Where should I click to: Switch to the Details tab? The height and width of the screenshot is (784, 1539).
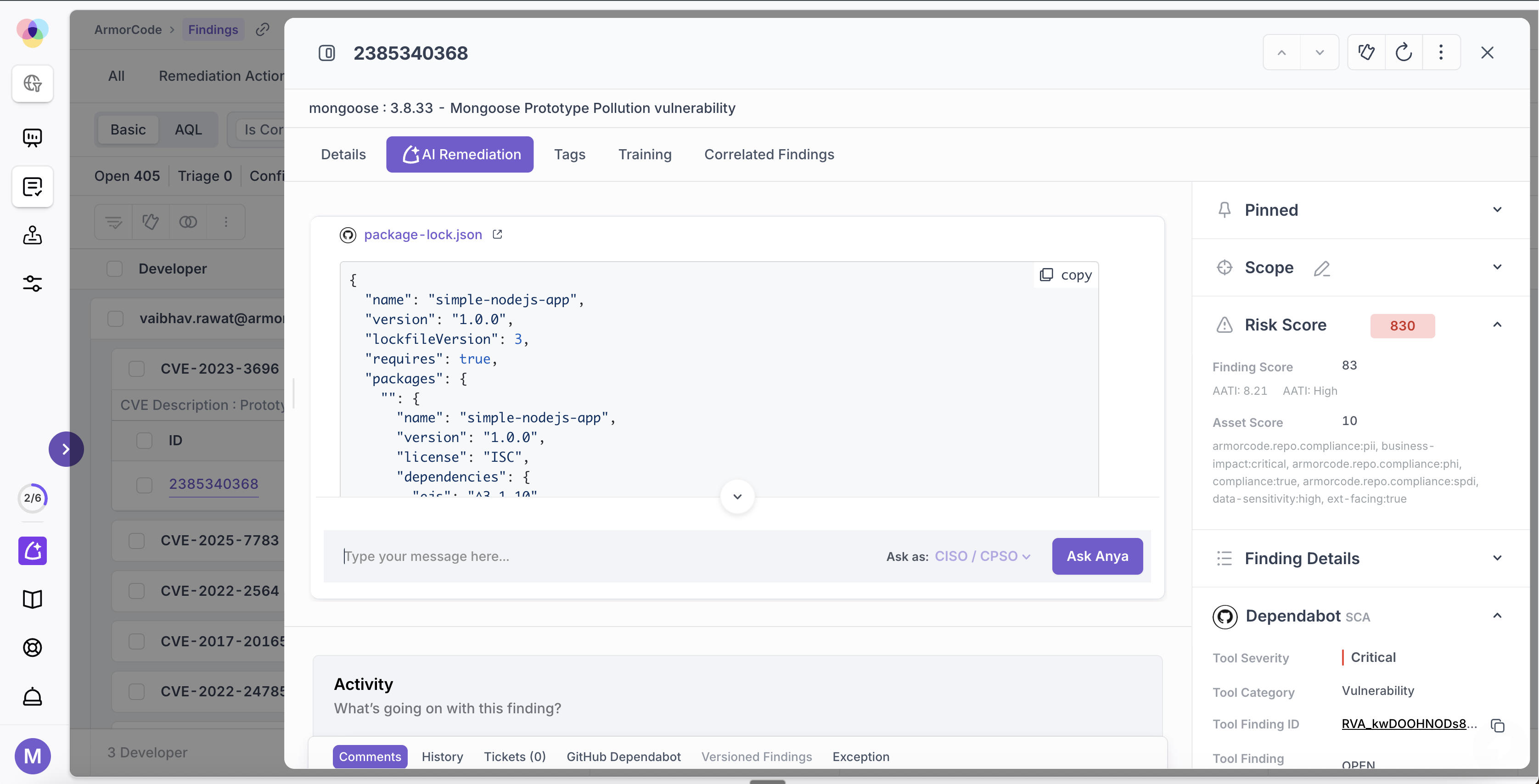click(343, 155)
